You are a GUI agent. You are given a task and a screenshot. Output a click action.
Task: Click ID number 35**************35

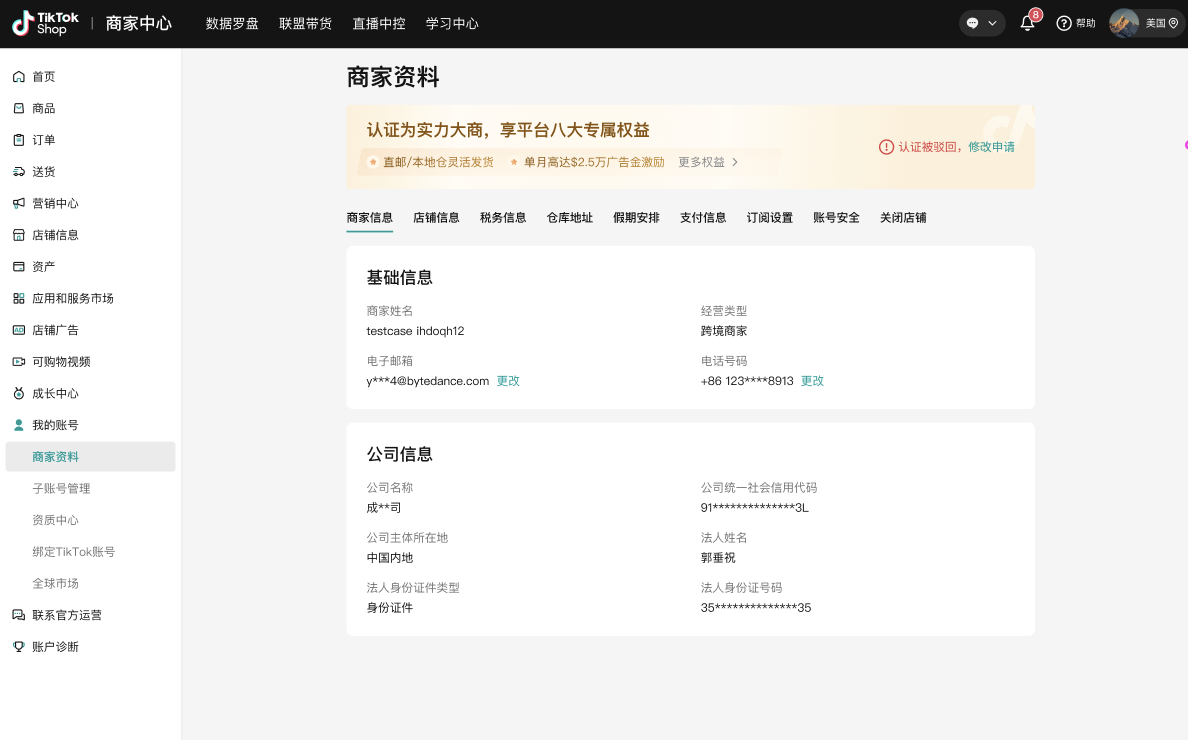point(756,608)
